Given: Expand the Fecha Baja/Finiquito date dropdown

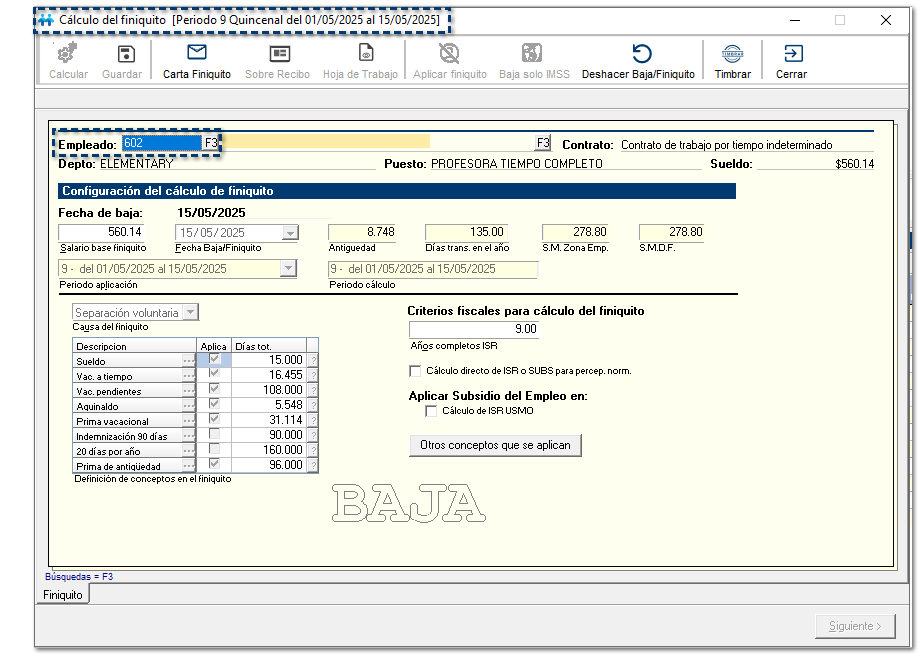Looking at the screenshot, I should click(x=290, y=233).
